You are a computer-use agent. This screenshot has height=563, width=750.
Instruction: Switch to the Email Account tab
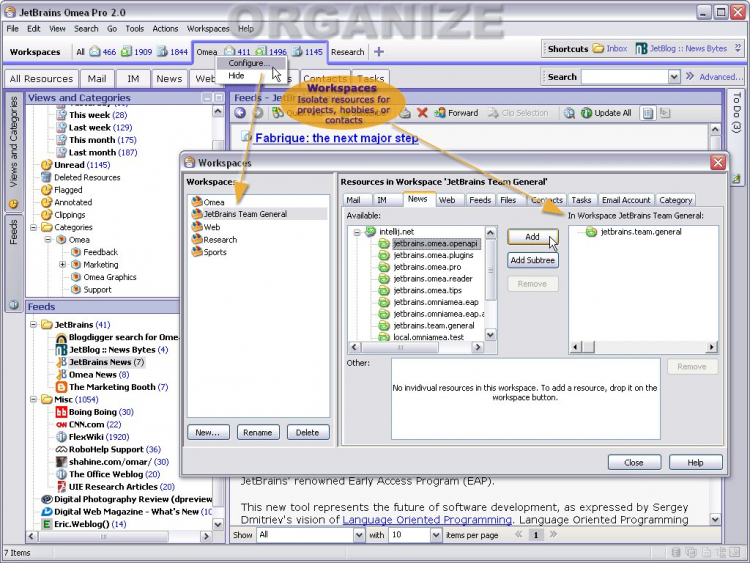tap(626, 200)
